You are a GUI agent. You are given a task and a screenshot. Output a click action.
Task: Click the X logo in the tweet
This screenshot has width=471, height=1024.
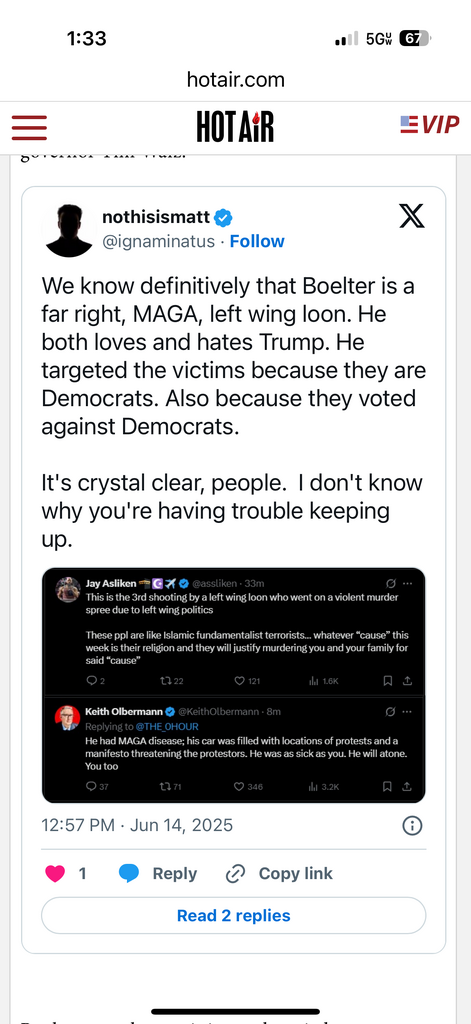click(x=412, y=216)
